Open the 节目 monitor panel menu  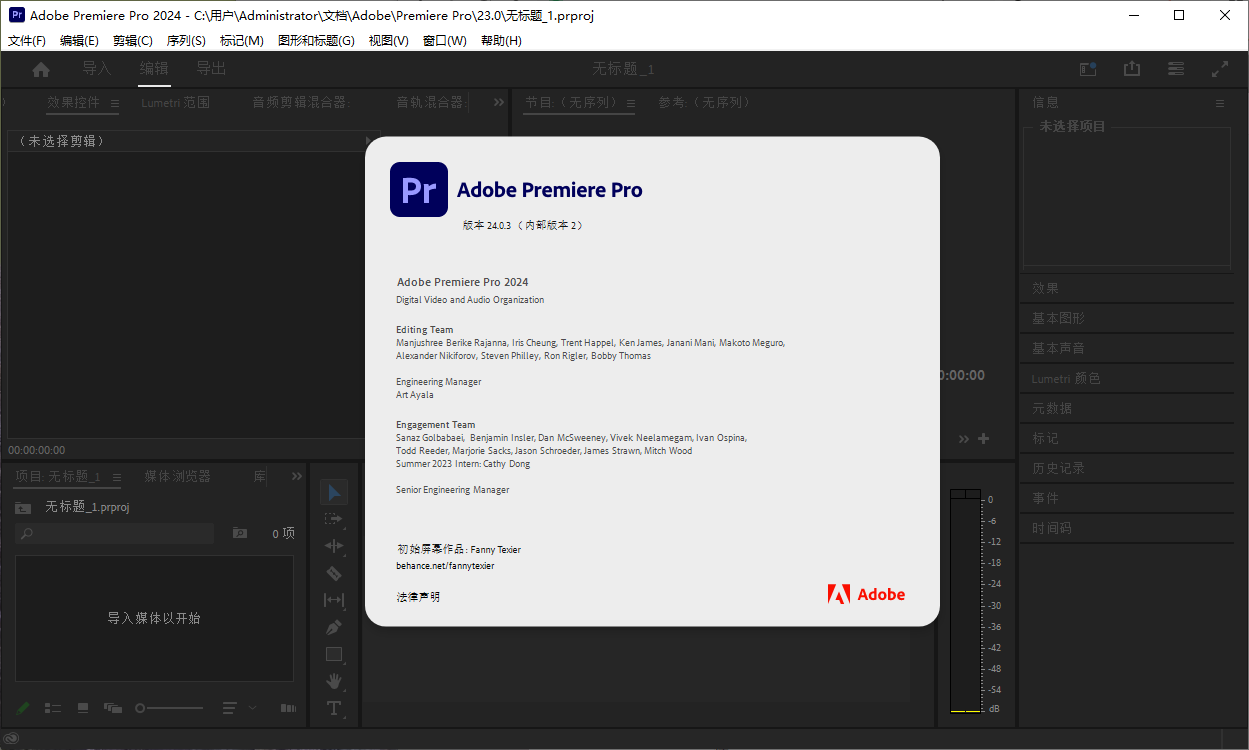click(630, 103)
